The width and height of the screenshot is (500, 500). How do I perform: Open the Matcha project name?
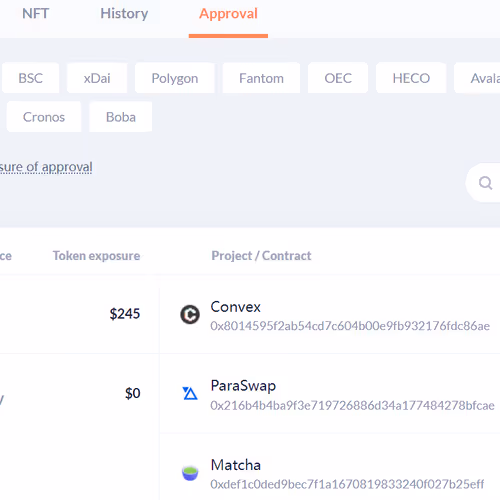pyautogui.click(x=236, y=465)
